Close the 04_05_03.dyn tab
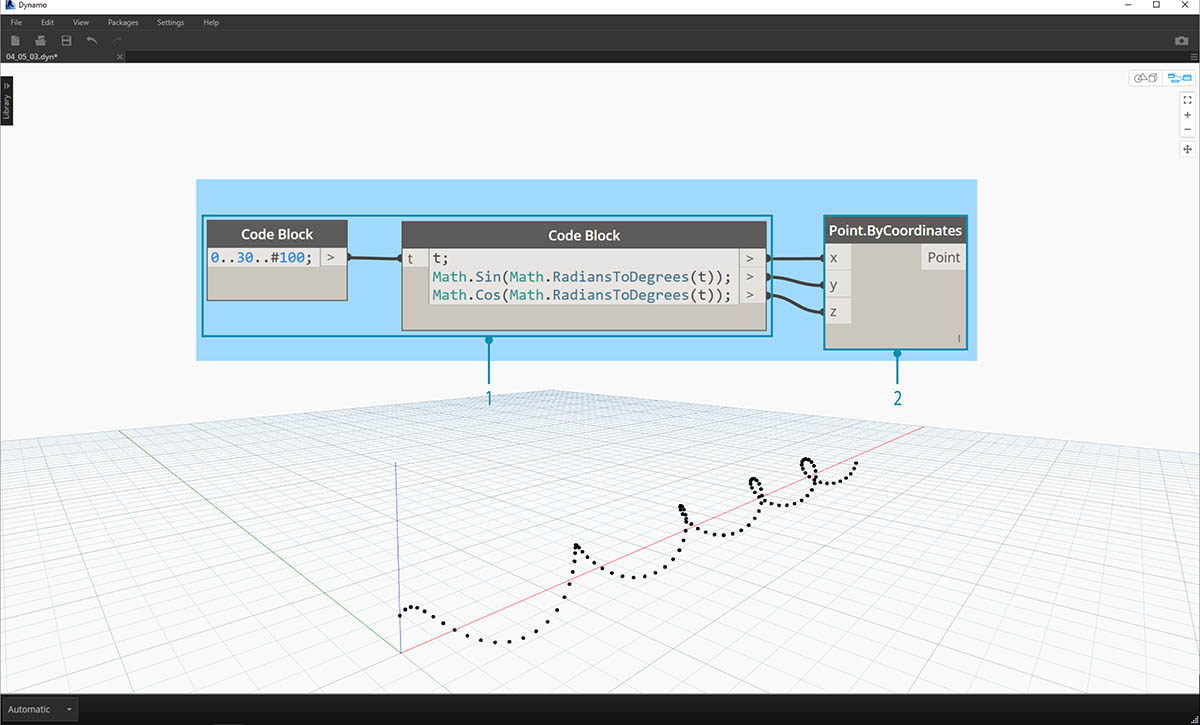Screen dimensions: 1200x725 coord(120,57)
